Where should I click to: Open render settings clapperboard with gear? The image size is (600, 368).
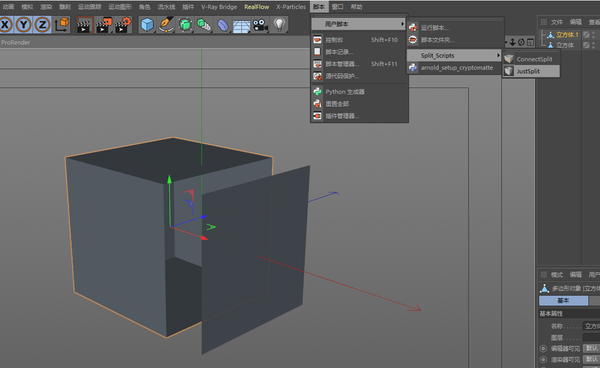[123, 25]
